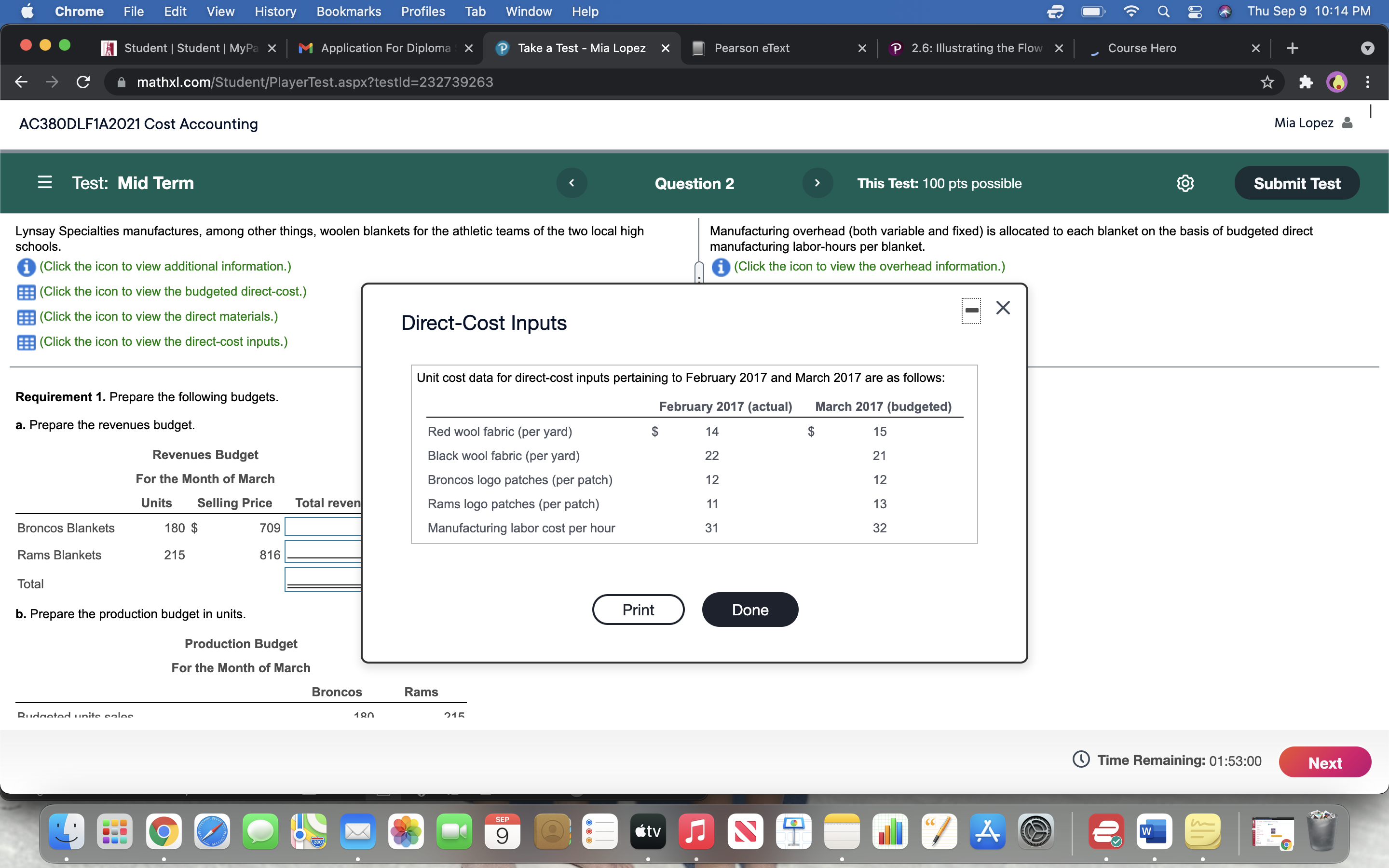Open the test hamburger menu
1389x868 pixels.
[x=44, y=183]
